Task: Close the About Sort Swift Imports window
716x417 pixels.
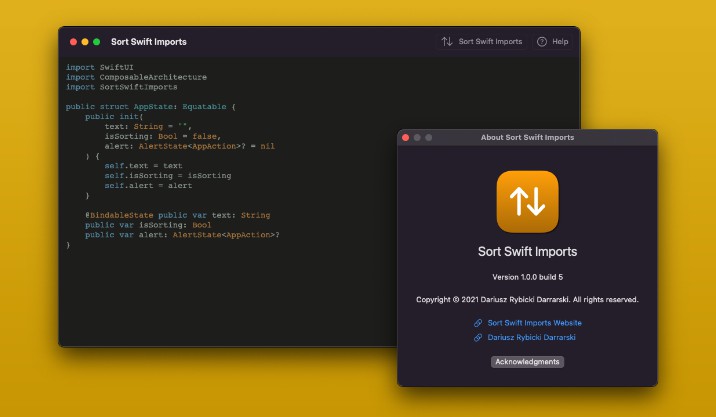Action: [x=406, y=137]
